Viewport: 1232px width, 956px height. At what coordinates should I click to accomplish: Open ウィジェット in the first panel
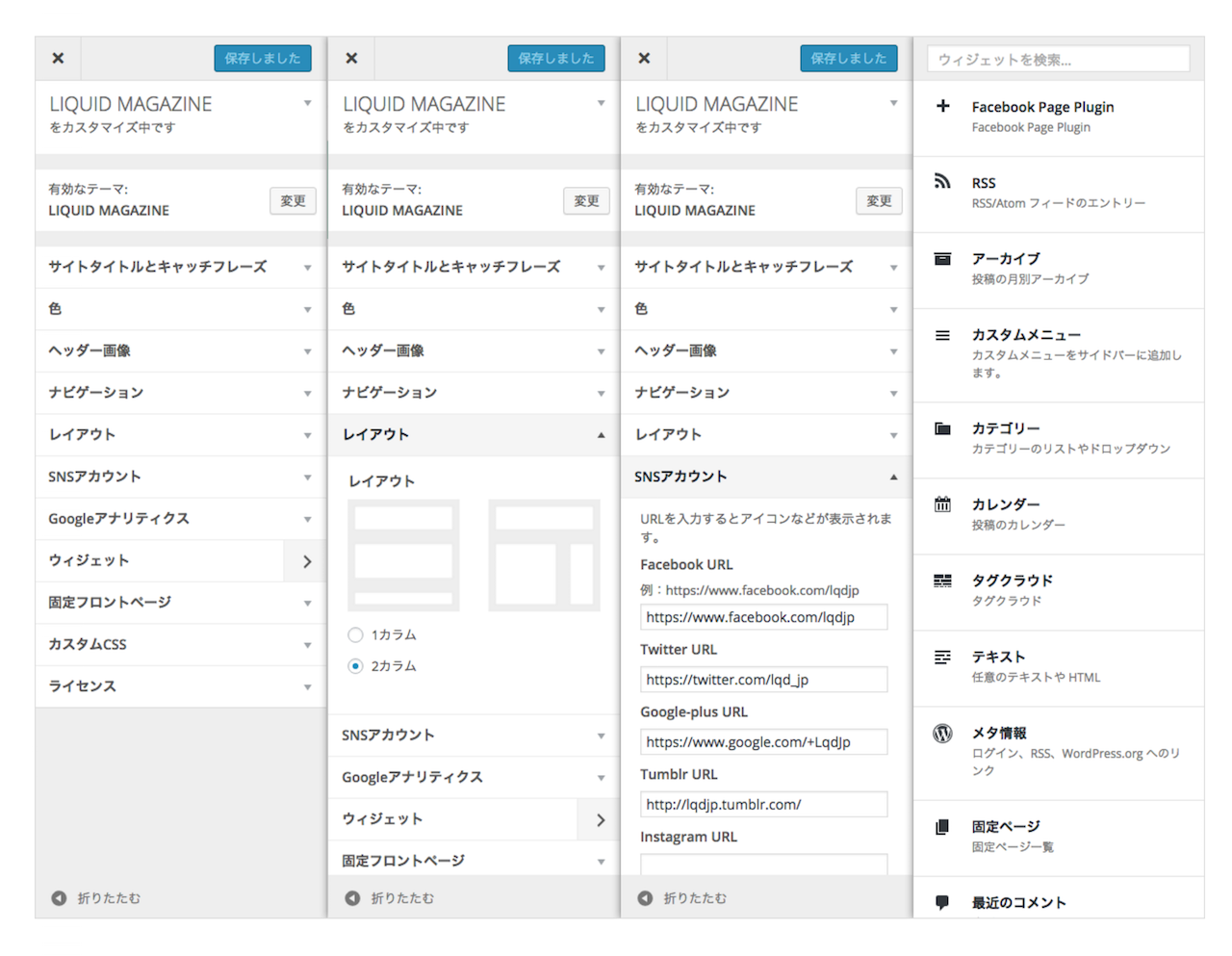click(180, 560)
